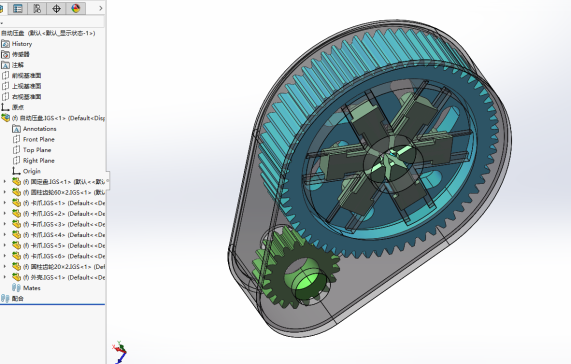Expand the 圆柱齿轮60×2.IGS<1> component
This screenshot has height=364, width=571.
coord(5,192)
